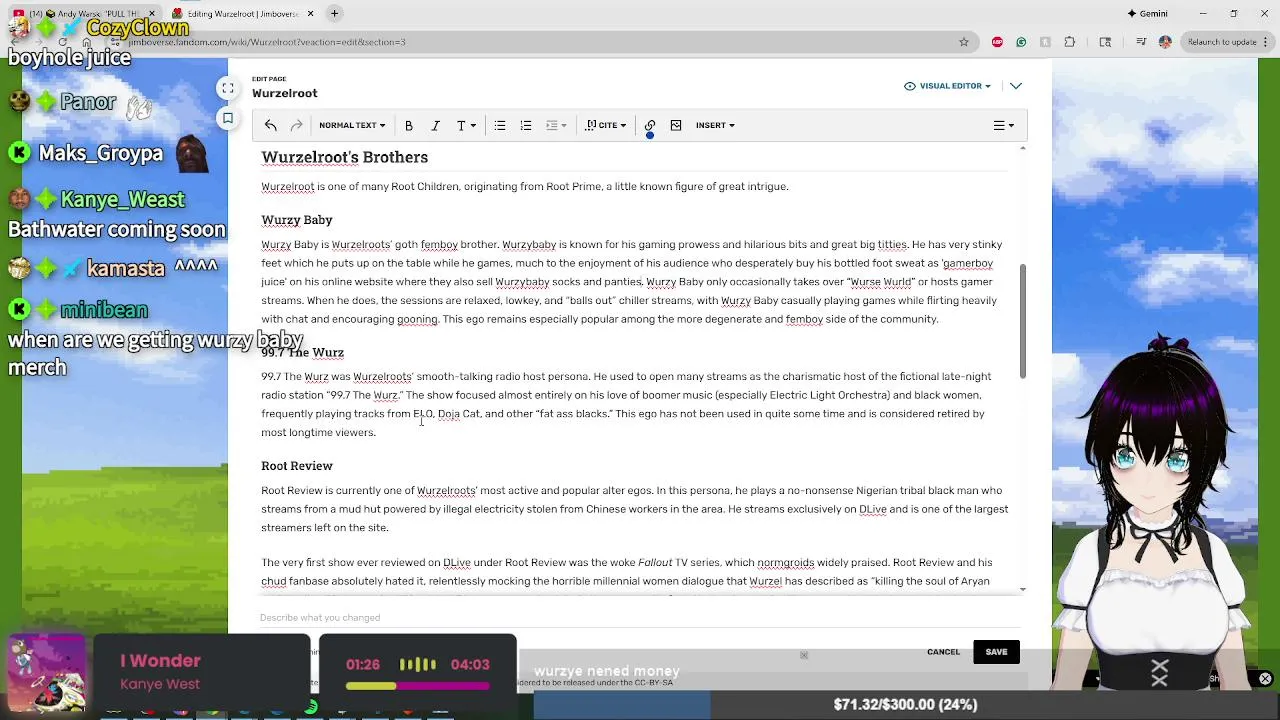Click the Wurzelroot page title

tap(285, 93)
